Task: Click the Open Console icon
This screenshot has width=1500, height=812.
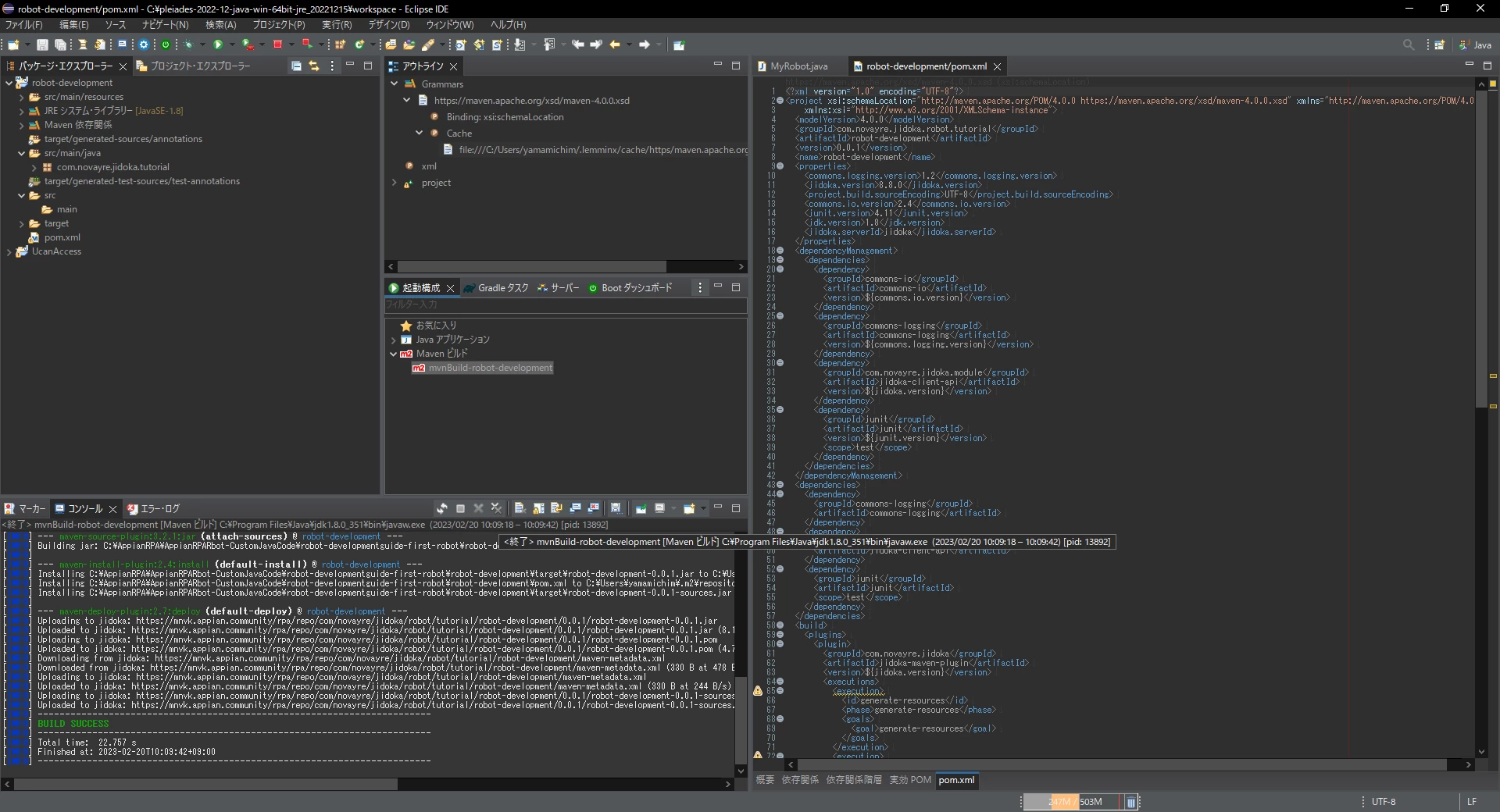Action: (x=689, y=508)
